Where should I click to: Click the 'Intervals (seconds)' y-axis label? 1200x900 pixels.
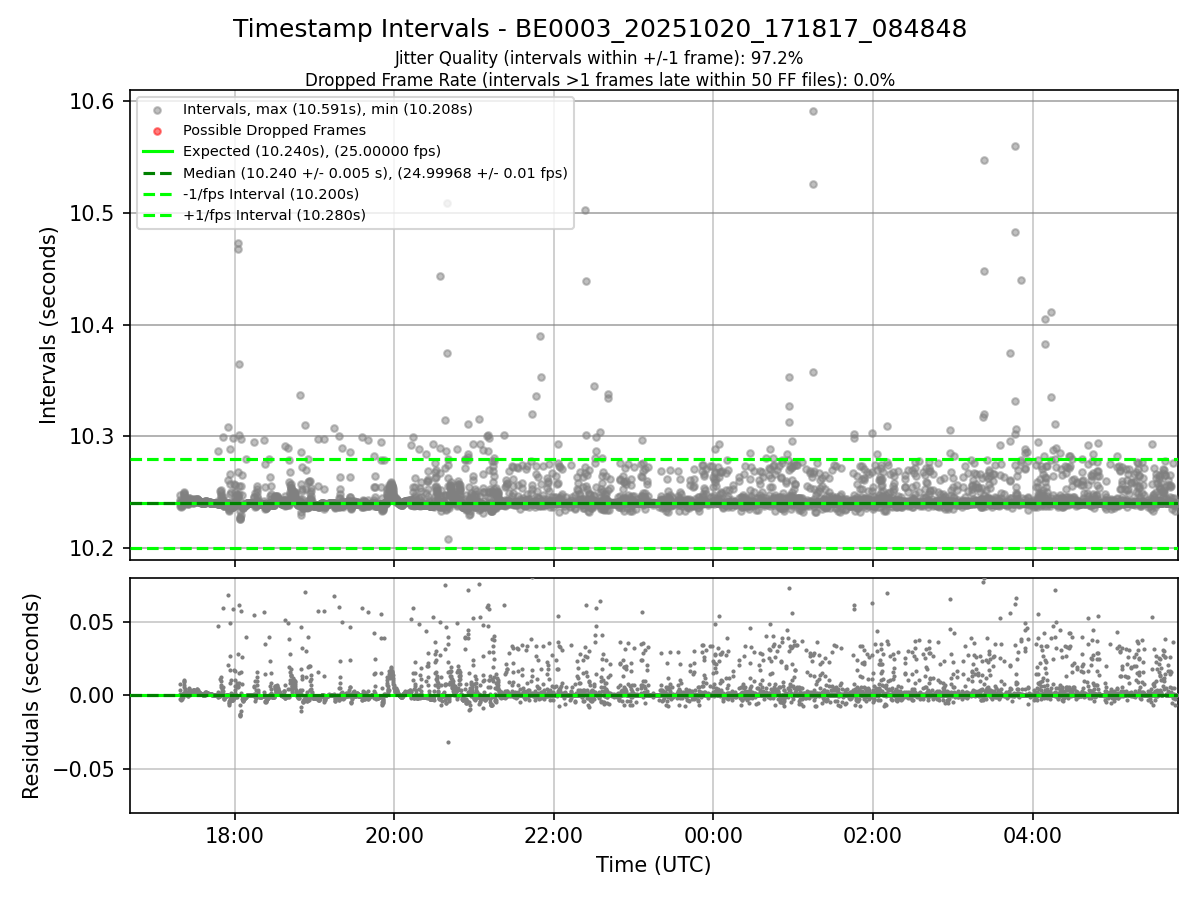point(49,325)
